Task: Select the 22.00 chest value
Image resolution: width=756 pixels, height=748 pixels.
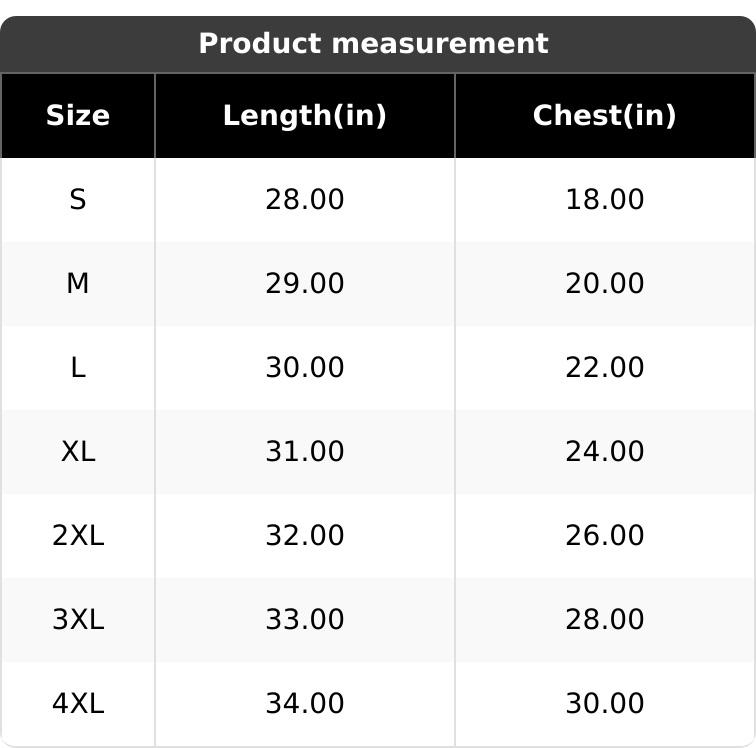Action: pyautogui.click(x=604, y=368)
